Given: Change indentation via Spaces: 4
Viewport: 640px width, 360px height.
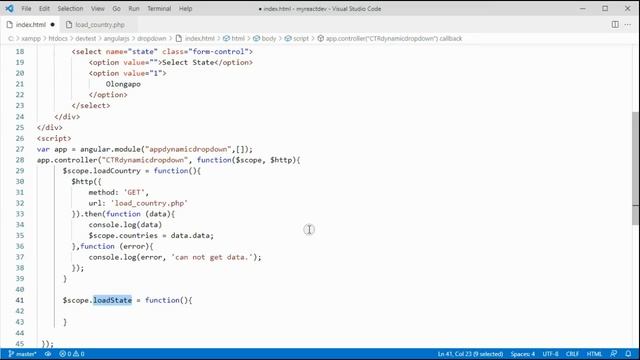Looking at the screenshot, I should [x=522, y=354].
